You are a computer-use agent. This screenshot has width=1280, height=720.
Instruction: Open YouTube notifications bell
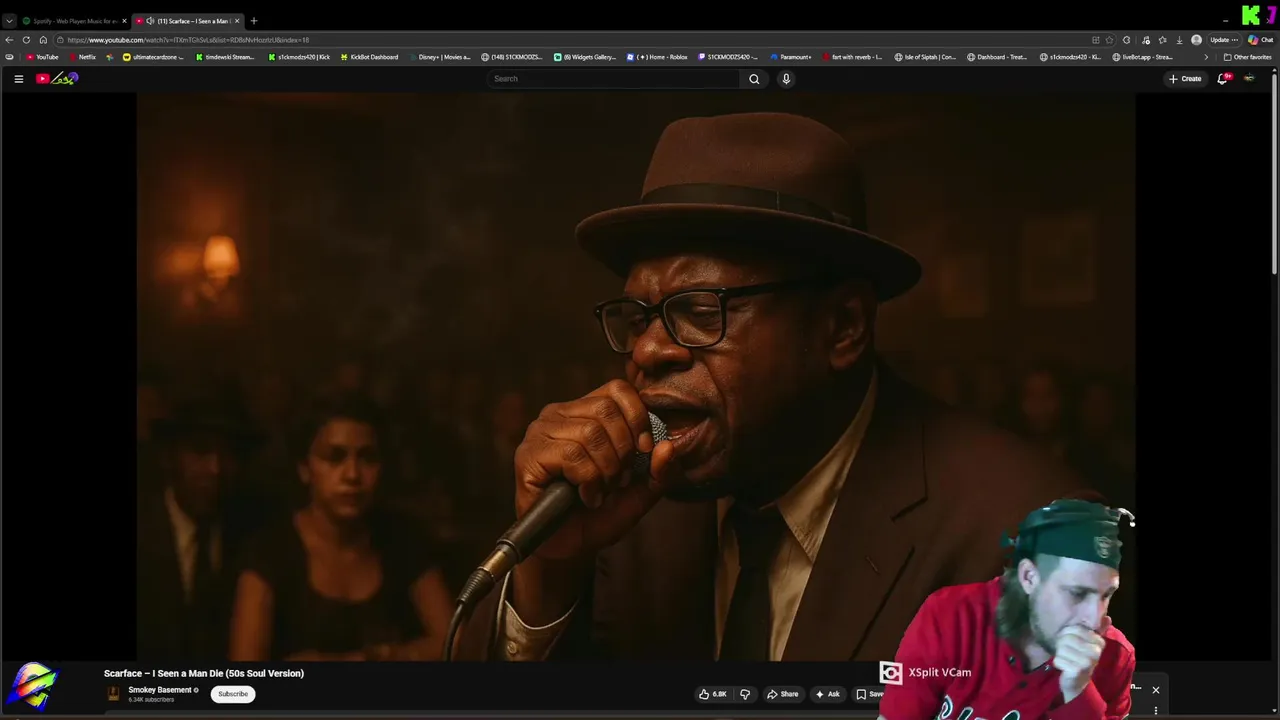tap(1222, 79)
